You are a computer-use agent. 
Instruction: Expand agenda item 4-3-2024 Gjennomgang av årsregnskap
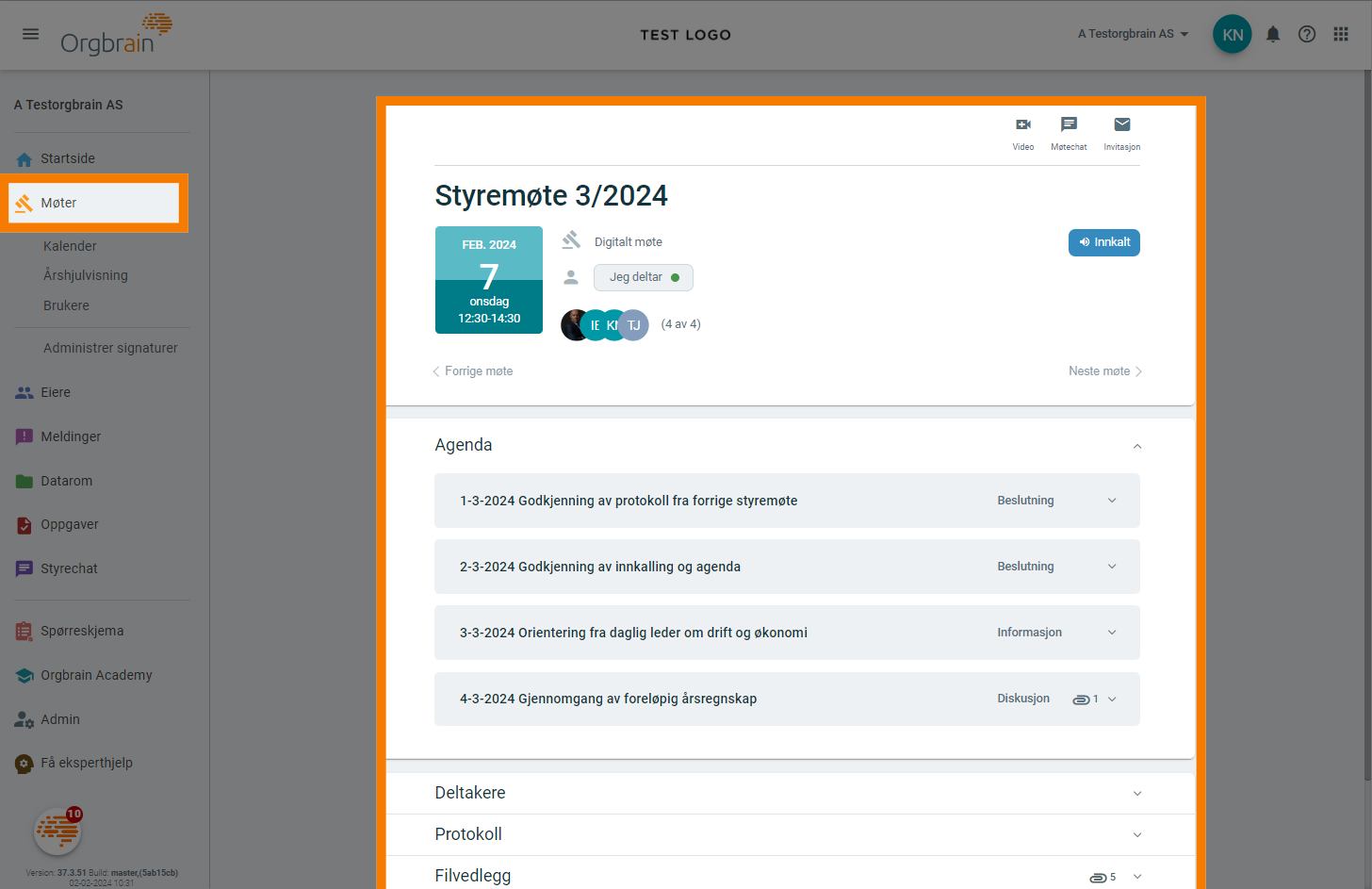1112,700
